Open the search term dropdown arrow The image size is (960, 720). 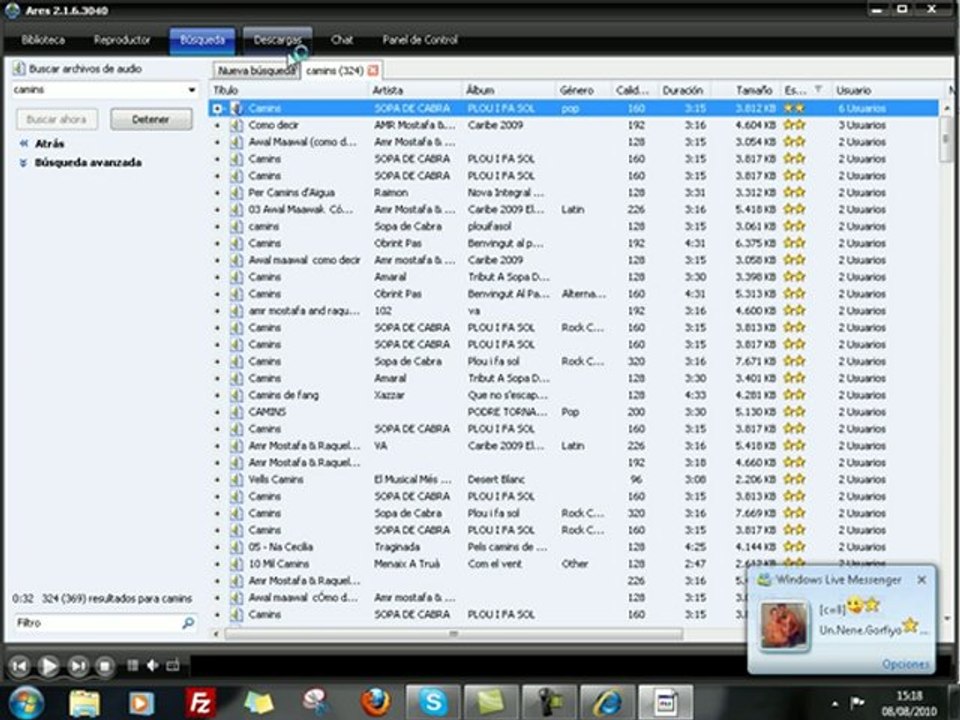[x=192, y=90]
